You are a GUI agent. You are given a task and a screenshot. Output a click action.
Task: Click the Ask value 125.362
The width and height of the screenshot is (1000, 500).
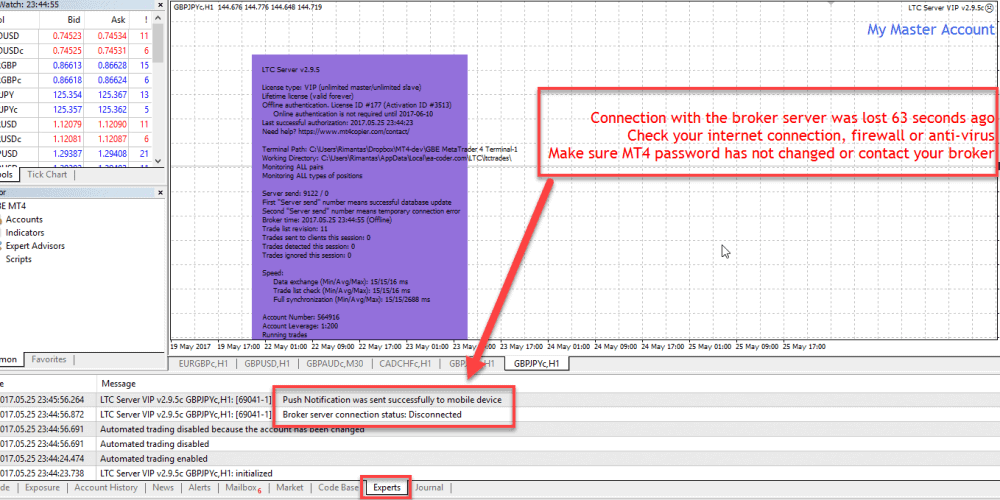114,110
